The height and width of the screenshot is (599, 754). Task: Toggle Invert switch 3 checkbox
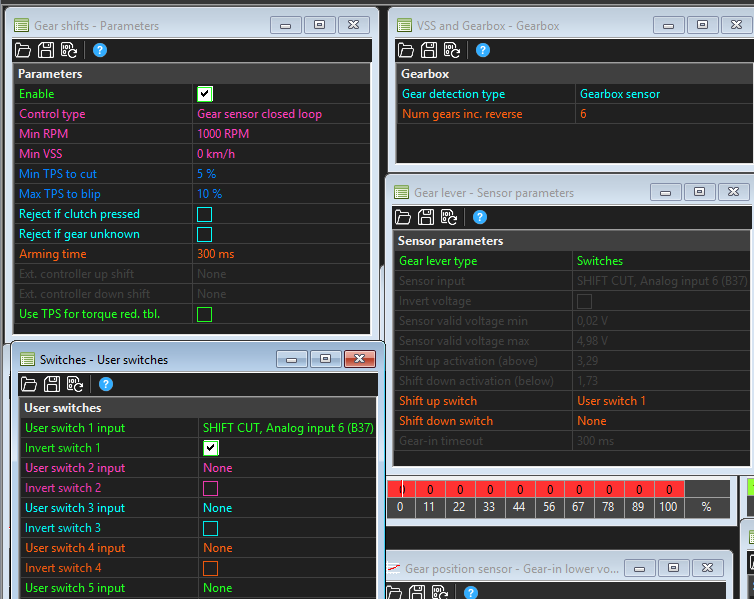click(x=211, y=528)
